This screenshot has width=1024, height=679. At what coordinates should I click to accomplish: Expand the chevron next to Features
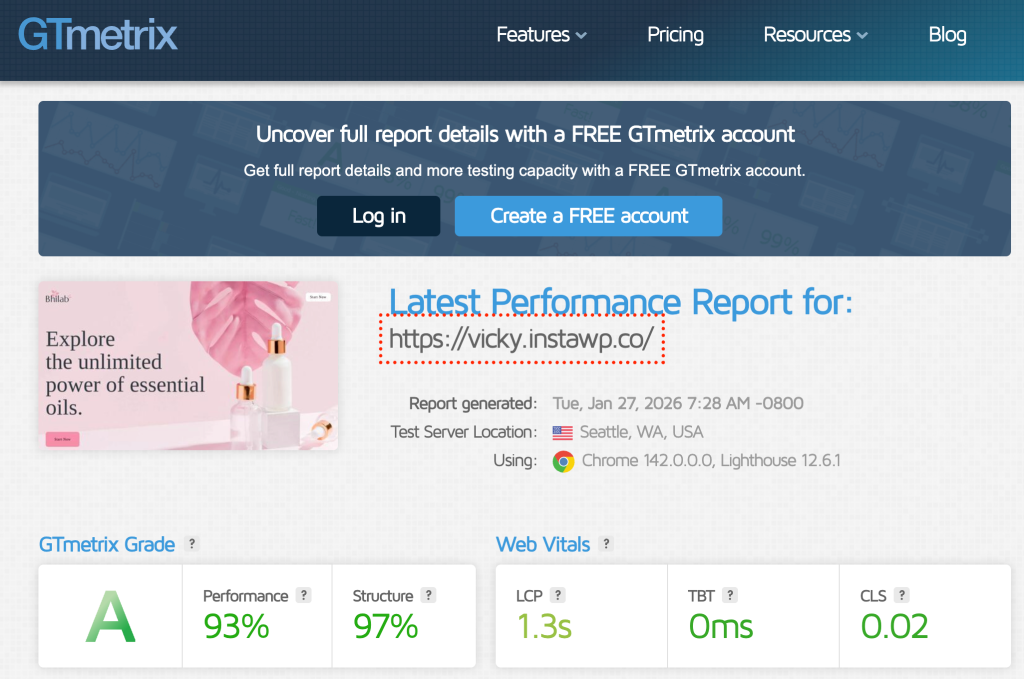[x=582, y=36]
